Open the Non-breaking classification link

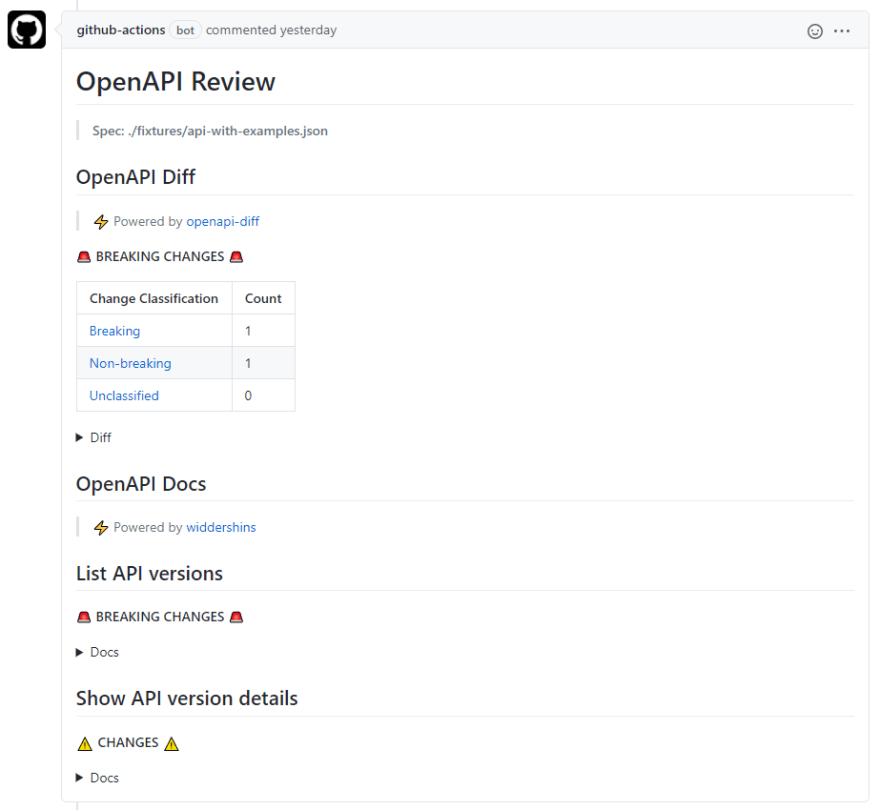tap(130, 364)
